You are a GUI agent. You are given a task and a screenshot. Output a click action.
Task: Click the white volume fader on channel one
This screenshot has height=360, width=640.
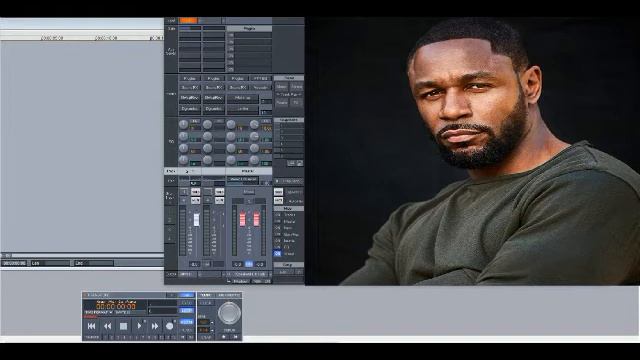[196, 220]
